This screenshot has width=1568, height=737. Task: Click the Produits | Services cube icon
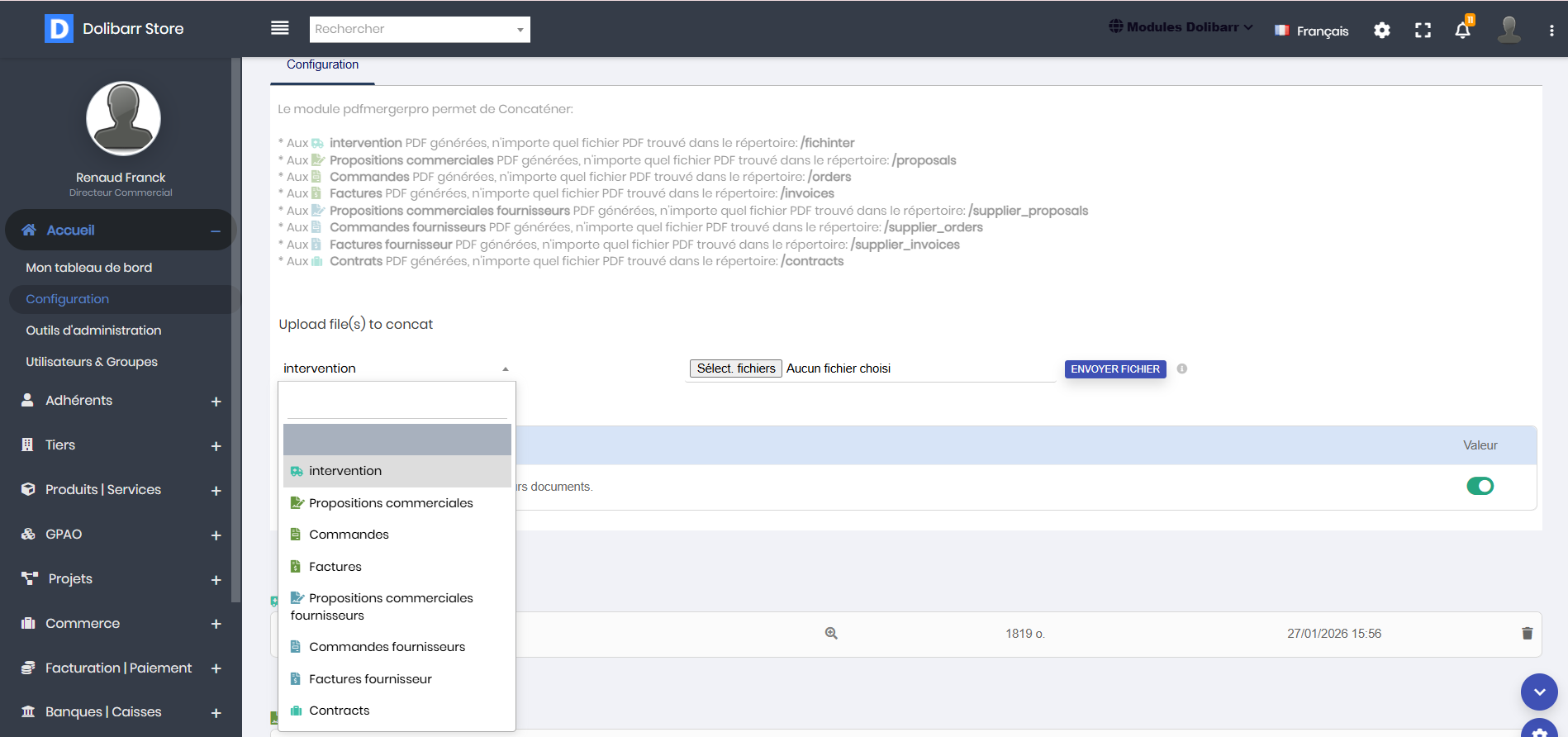pyautogui.click(x=28, y=489)
